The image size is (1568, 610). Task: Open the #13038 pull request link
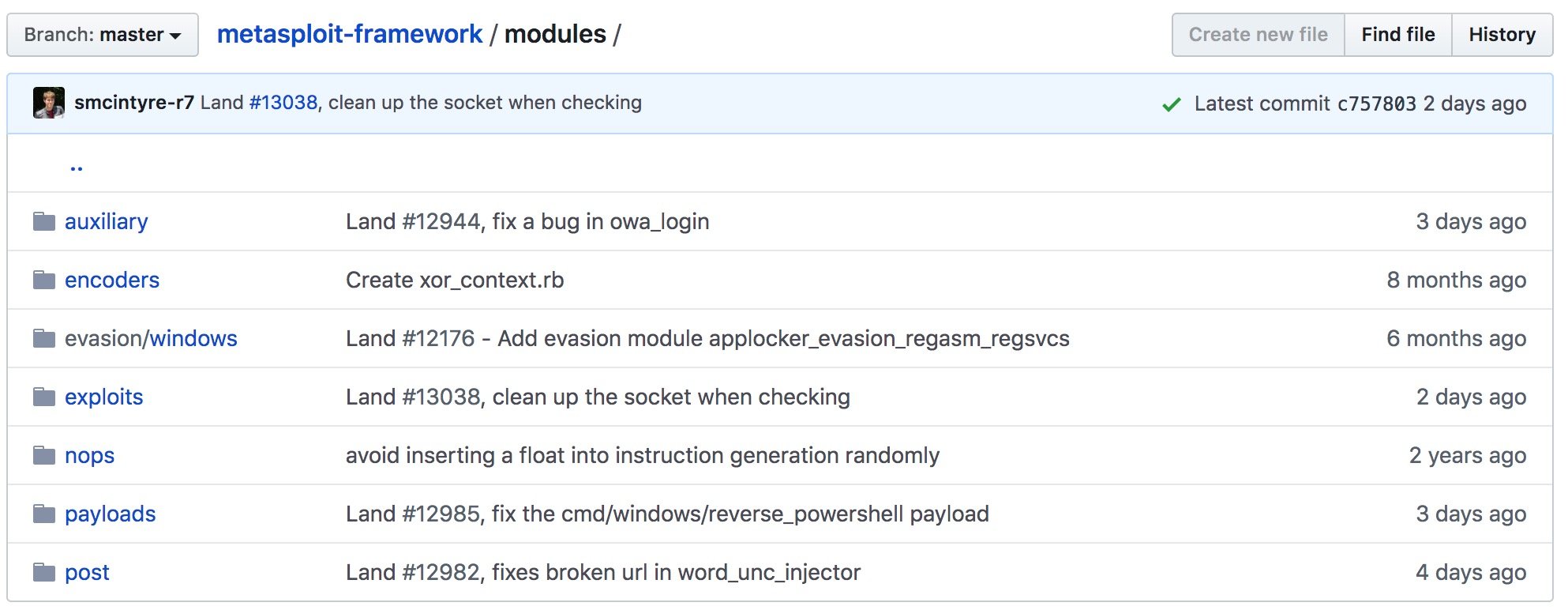pos(283,103)
